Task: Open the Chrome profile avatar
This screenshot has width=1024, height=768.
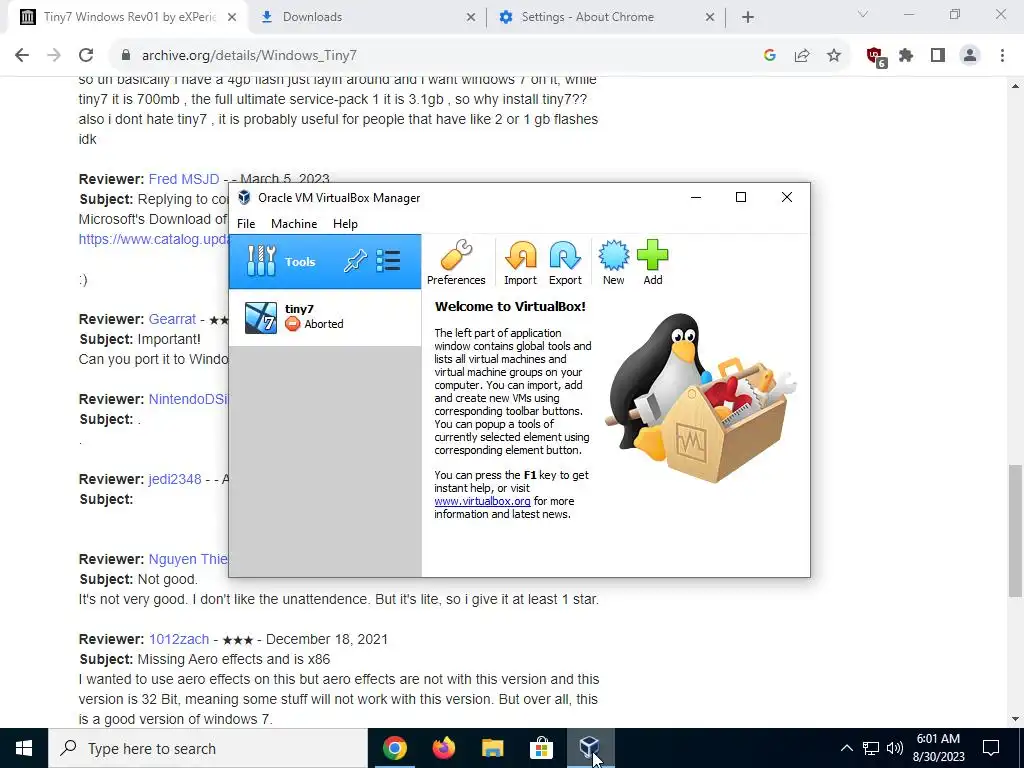Action: [x=970, y=56]
